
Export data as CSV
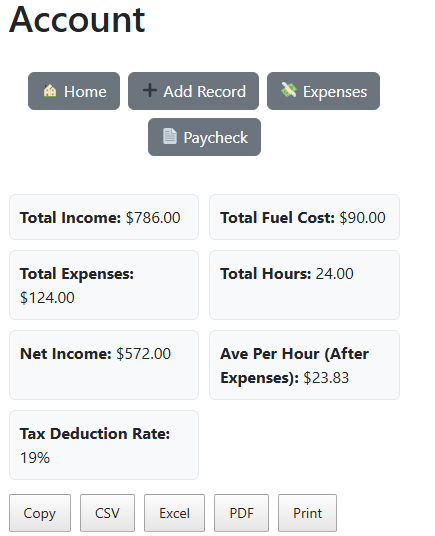(107, 513)
